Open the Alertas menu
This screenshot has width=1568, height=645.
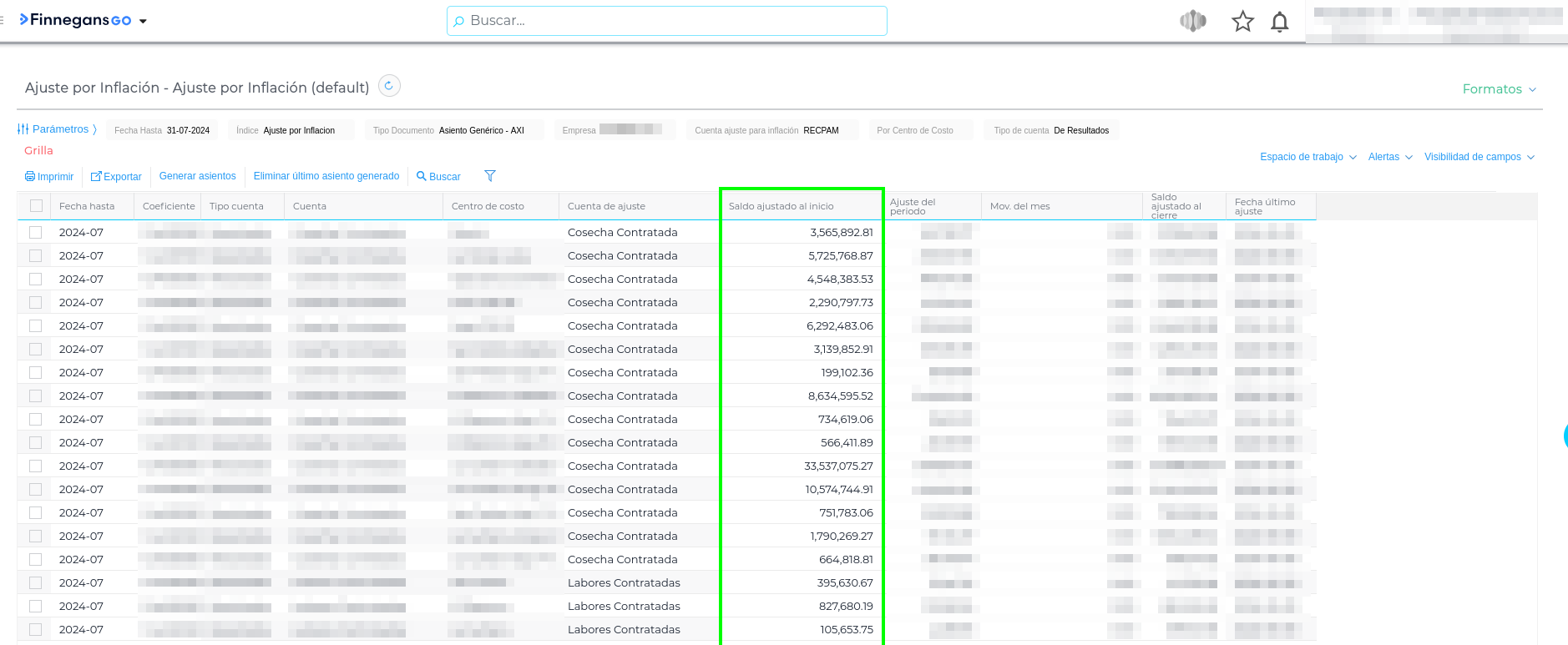coord(1389,157)
